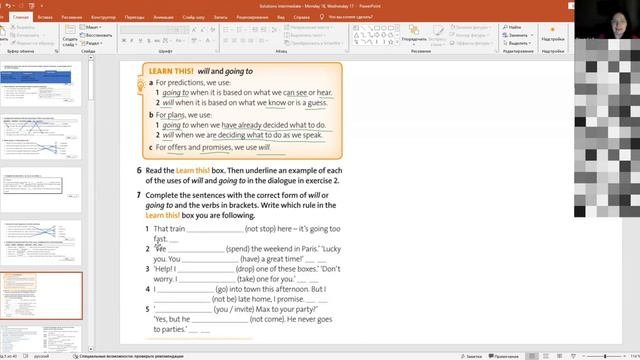Click the Start From Beginning slideshow icon in title bar
640x360 pixels.
click(31, 6)
